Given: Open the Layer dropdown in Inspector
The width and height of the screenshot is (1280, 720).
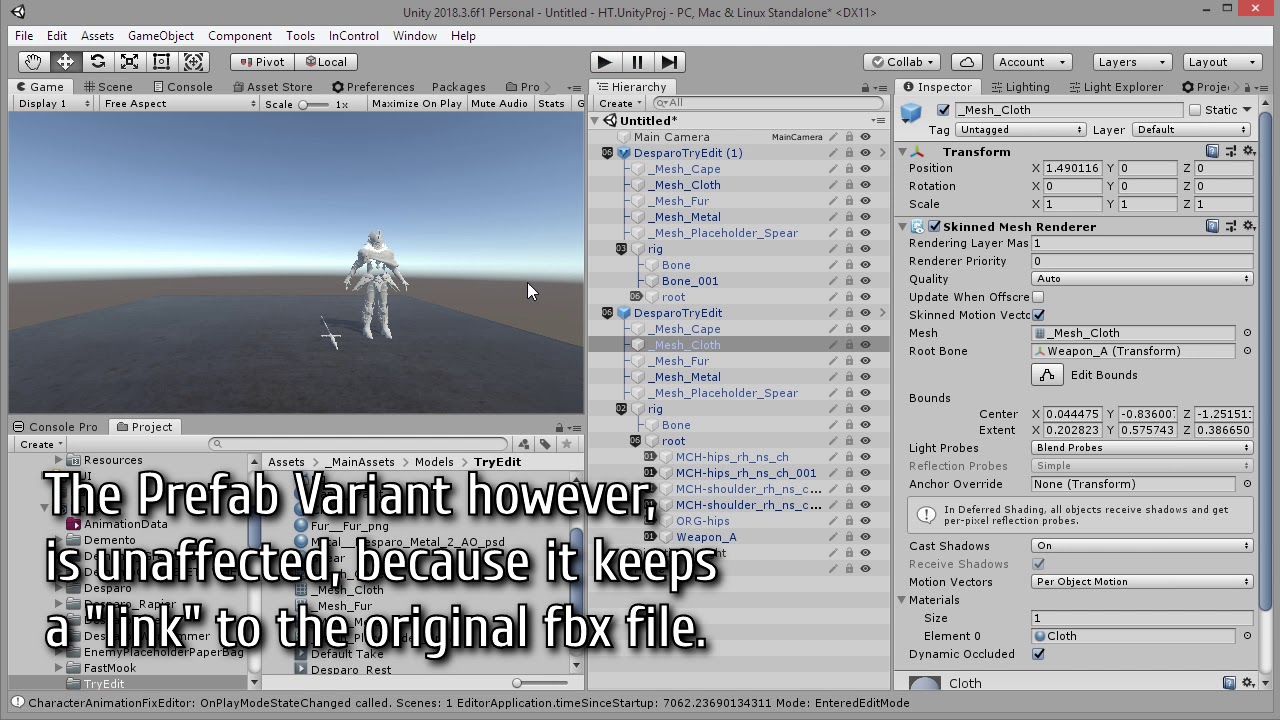Looking at the screenshot, I should click(x=1192, y=130).
